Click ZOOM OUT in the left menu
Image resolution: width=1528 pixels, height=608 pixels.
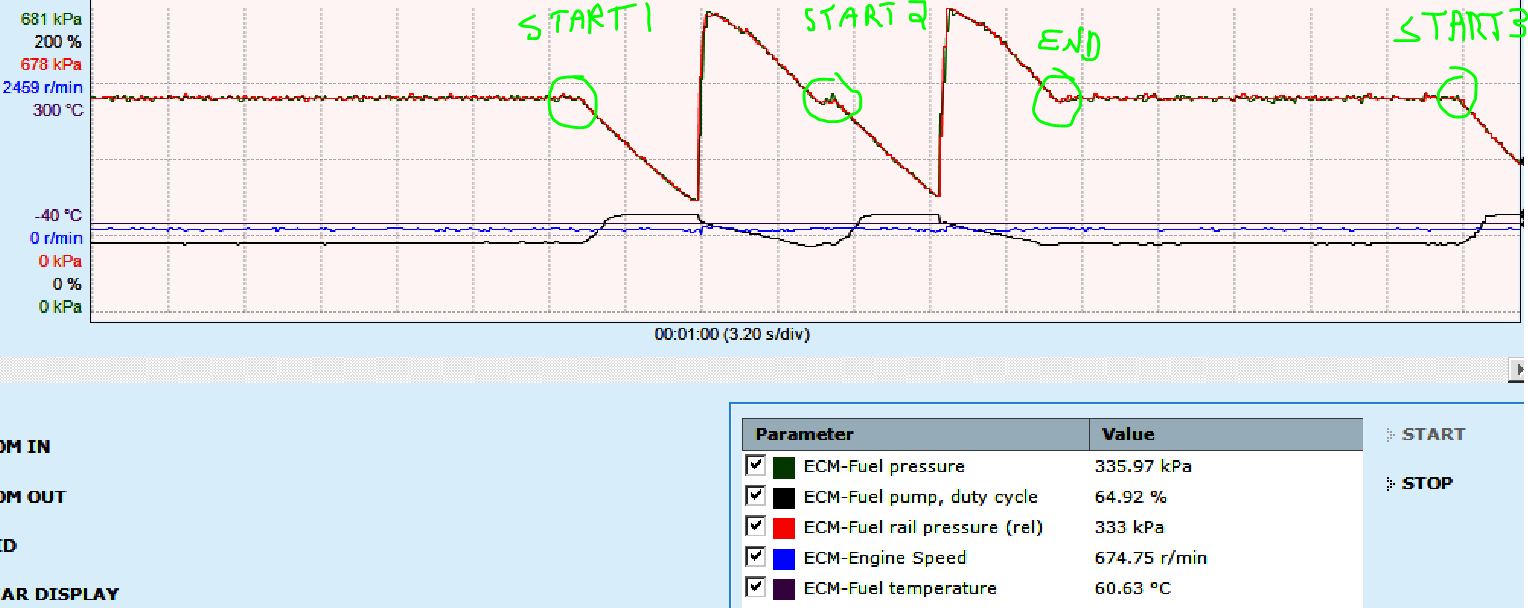point(30,497)
